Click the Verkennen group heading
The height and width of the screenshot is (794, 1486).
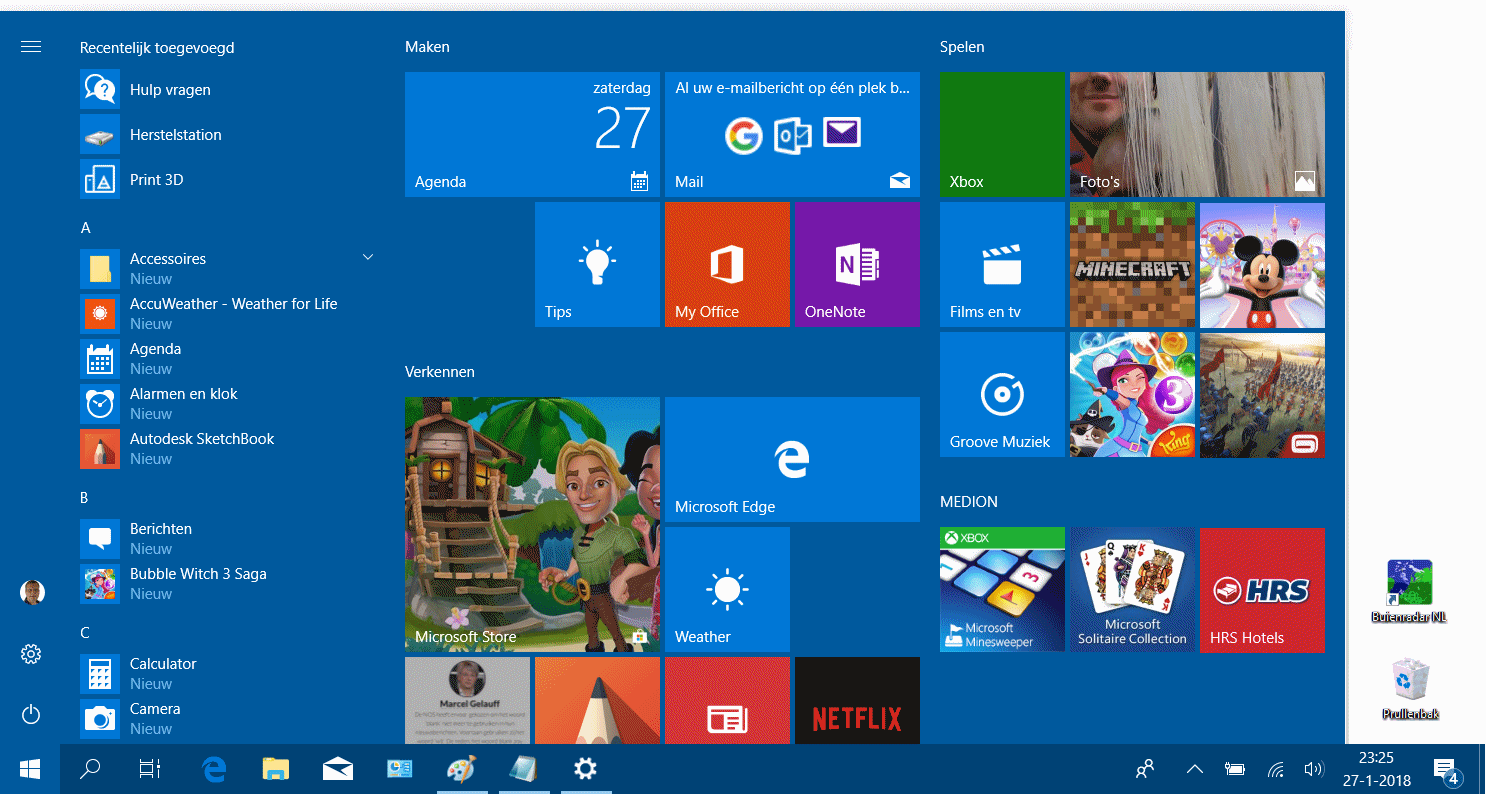439,372
